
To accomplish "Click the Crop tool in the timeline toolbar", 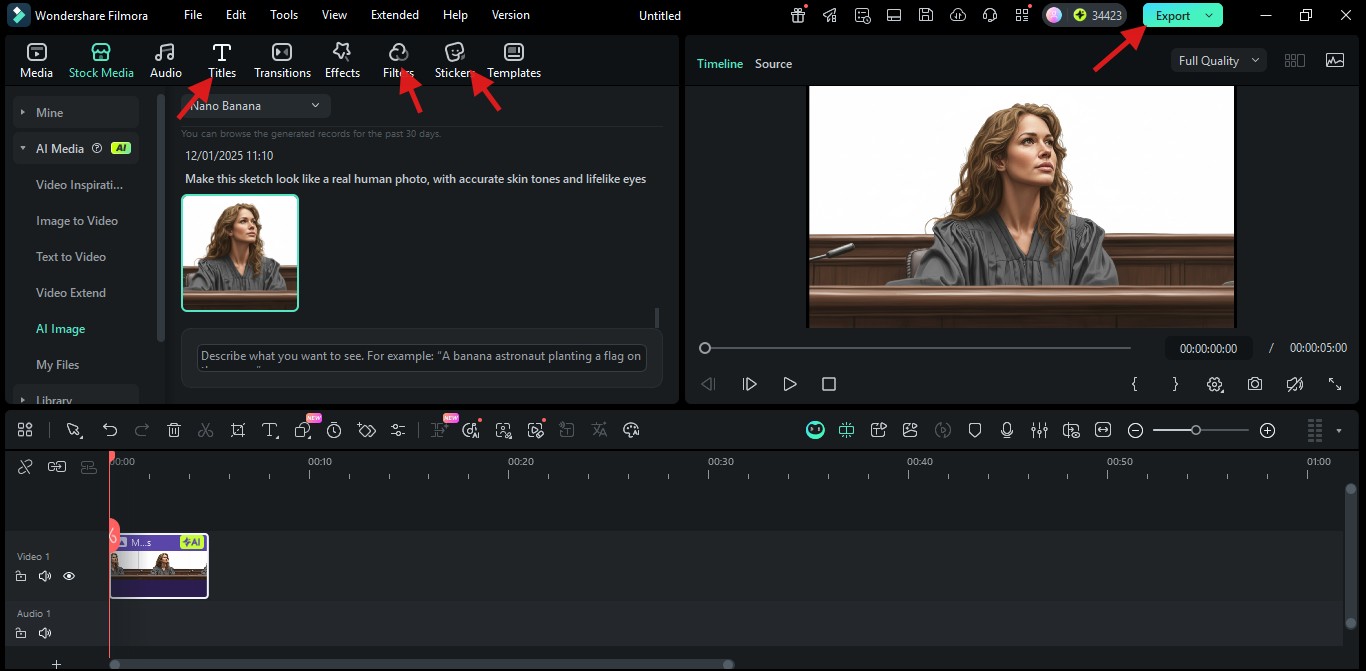I will [237, 430].
